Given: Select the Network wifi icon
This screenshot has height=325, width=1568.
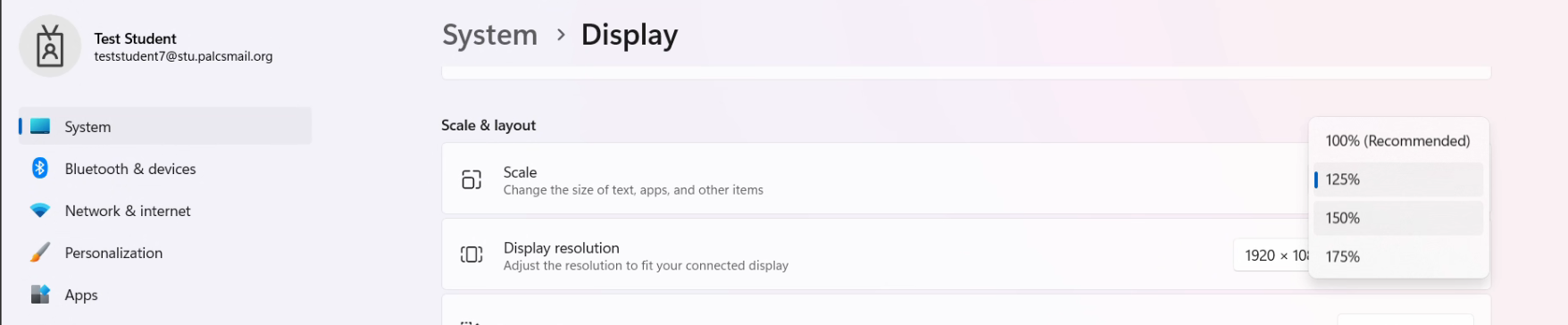Looking at the screenshot, I should tap(40, 211).
